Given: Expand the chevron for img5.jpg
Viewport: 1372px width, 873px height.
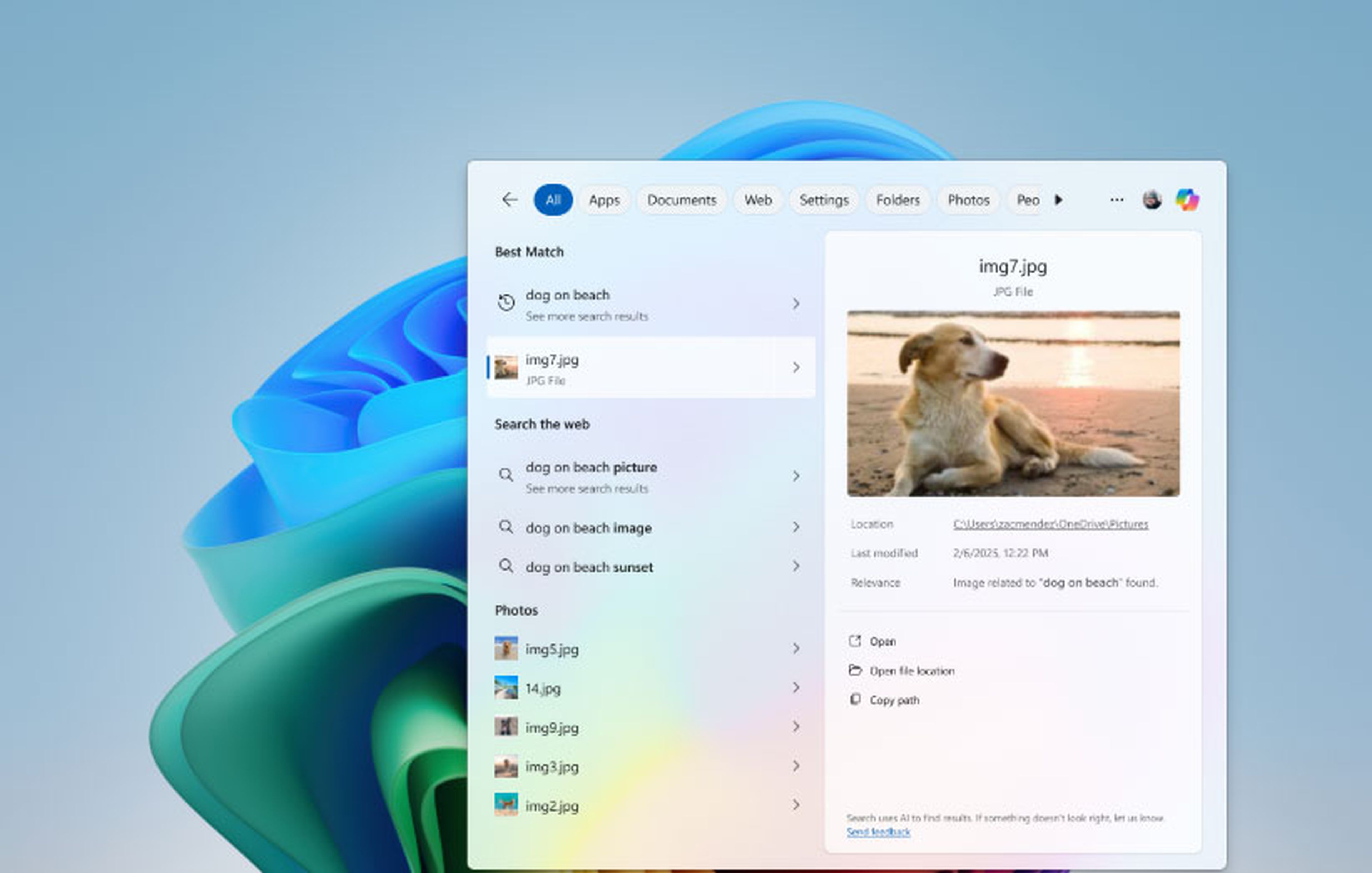Looking at the screenshot, I should point(796,648).
